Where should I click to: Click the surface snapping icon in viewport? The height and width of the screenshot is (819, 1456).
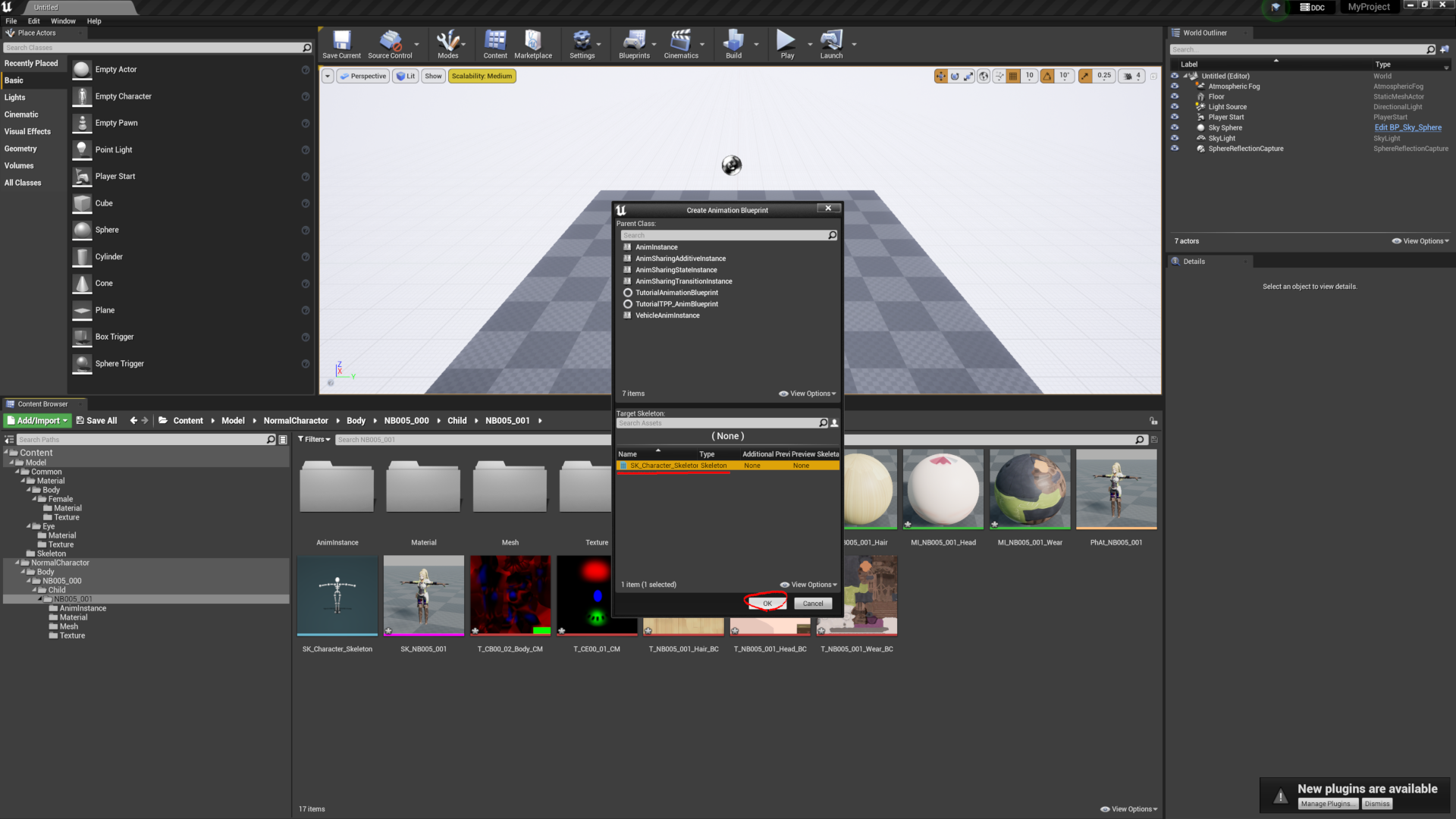[999, 76]
